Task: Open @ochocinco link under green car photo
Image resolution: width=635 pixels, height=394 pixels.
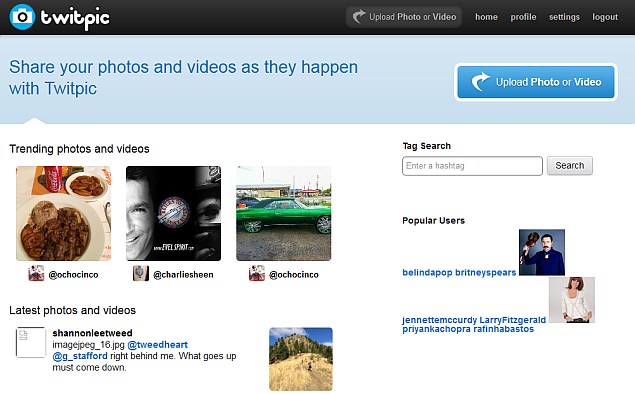Action: coord(294,275)
